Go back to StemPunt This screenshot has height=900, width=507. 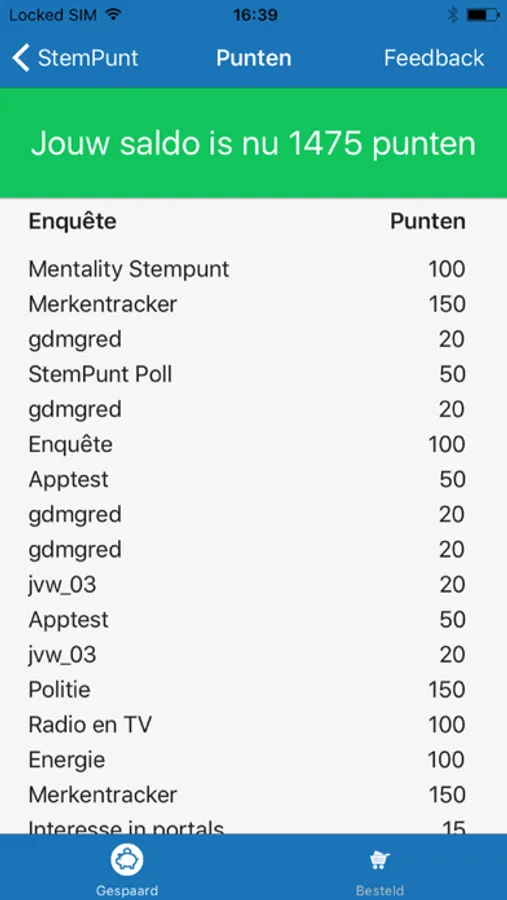point(75,58)
